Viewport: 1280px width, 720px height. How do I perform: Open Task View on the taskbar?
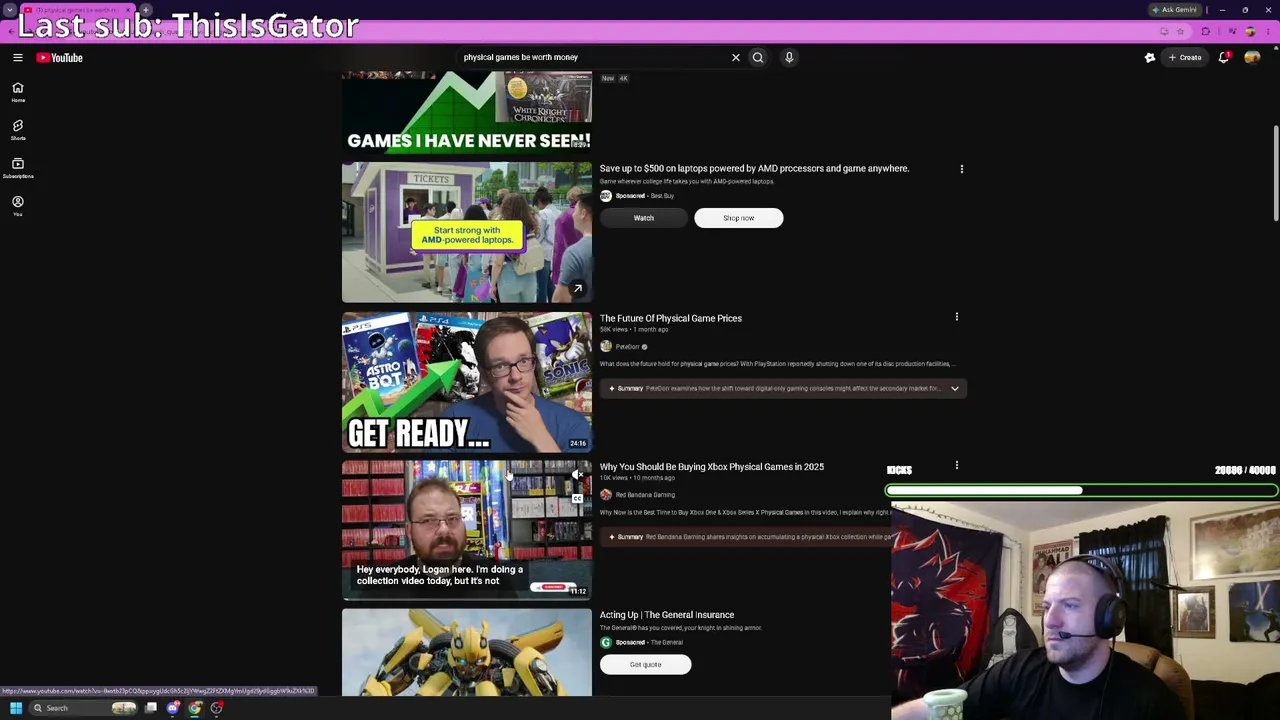click(x=151, y=708)
